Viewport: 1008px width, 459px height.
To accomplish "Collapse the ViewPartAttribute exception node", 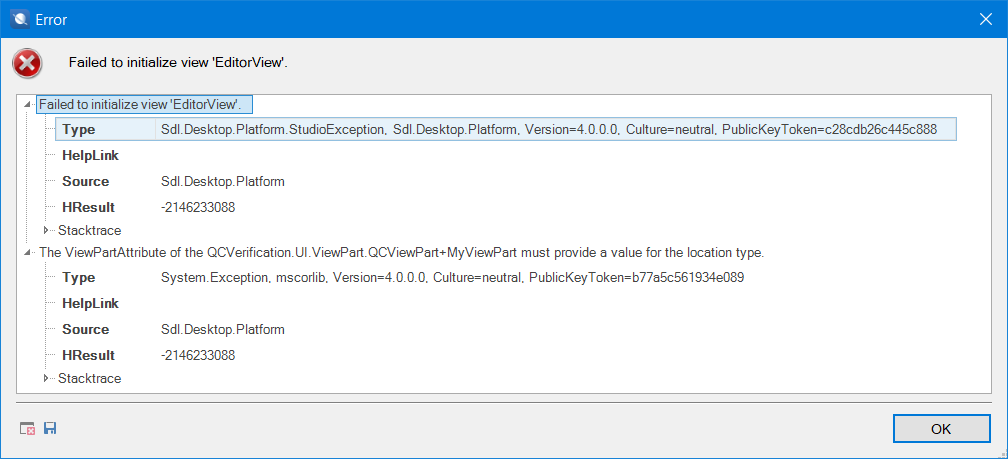I will [28, 252].
